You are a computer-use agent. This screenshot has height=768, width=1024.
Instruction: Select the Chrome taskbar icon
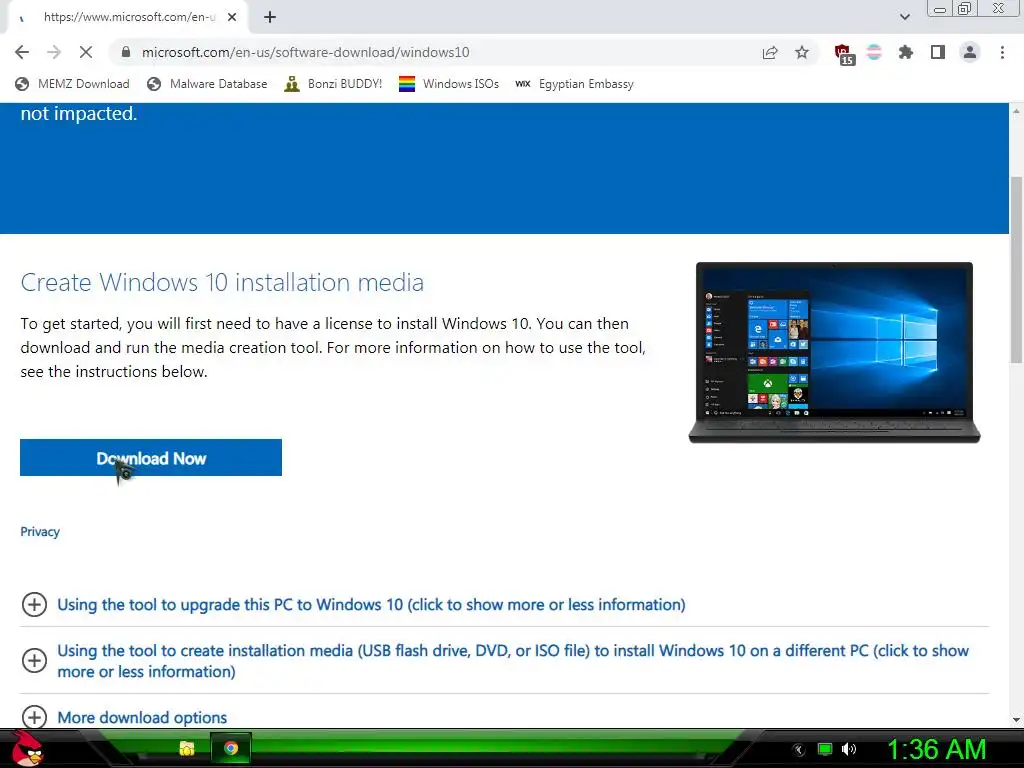[231, 748]
